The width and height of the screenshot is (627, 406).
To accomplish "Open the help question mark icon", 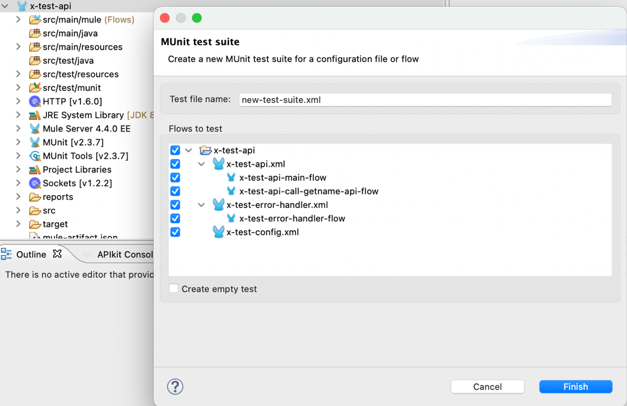I will (x=175, y=387).
